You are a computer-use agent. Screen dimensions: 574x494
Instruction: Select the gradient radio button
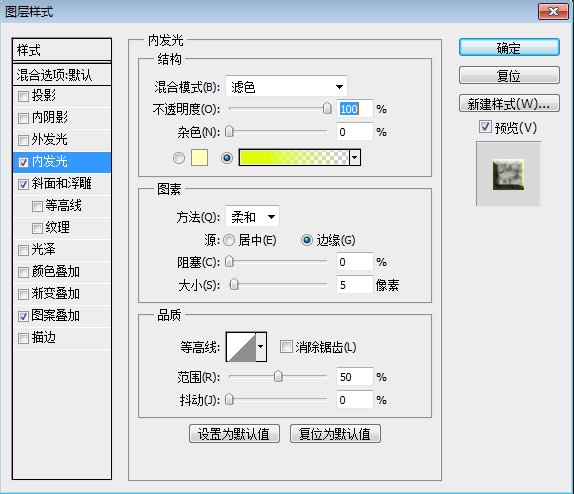[x=227, y=158]
